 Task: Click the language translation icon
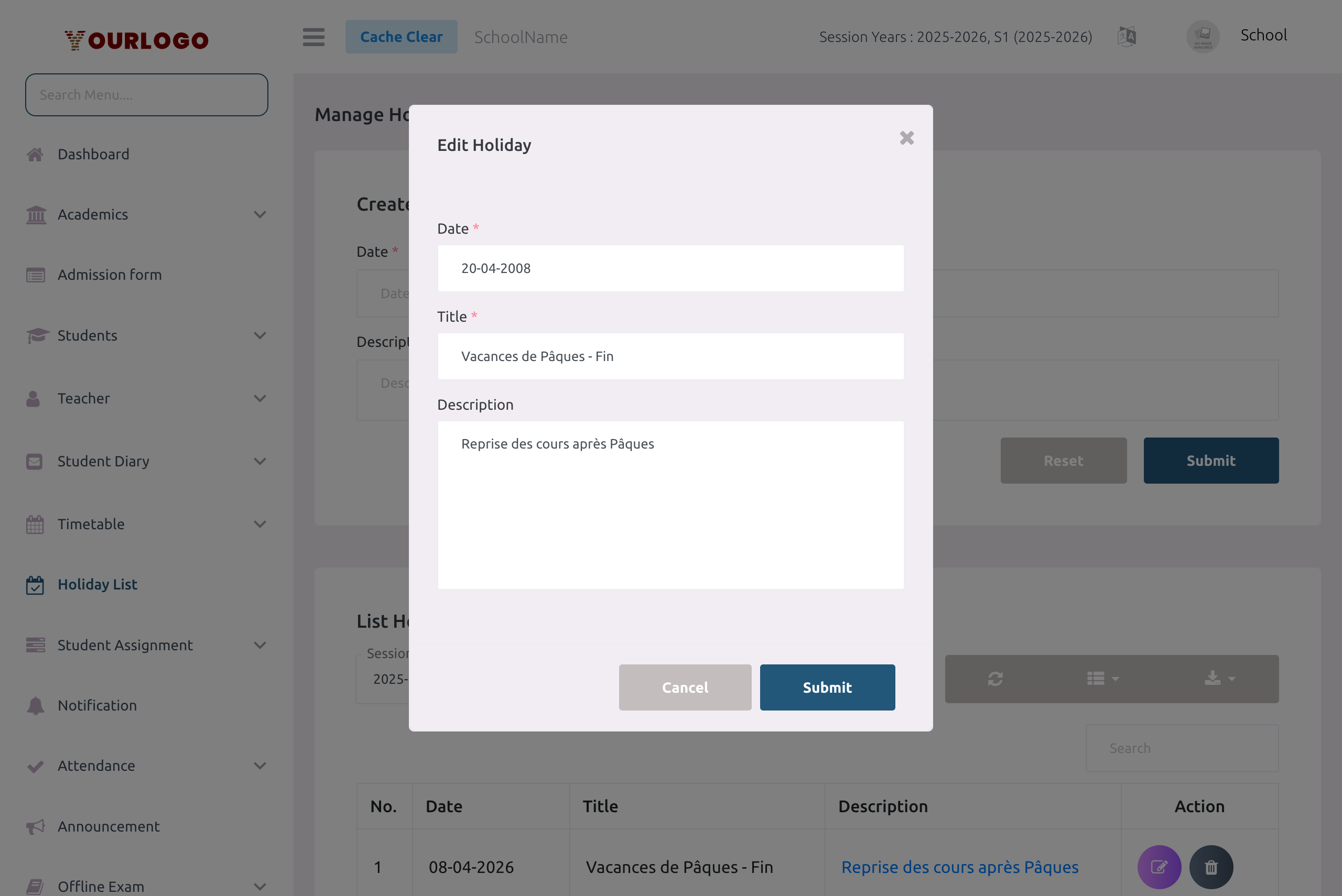1127,36
